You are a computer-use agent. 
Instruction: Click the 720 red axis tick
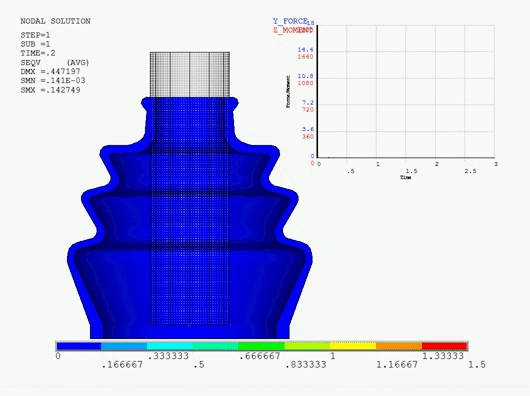pos(308,110)
